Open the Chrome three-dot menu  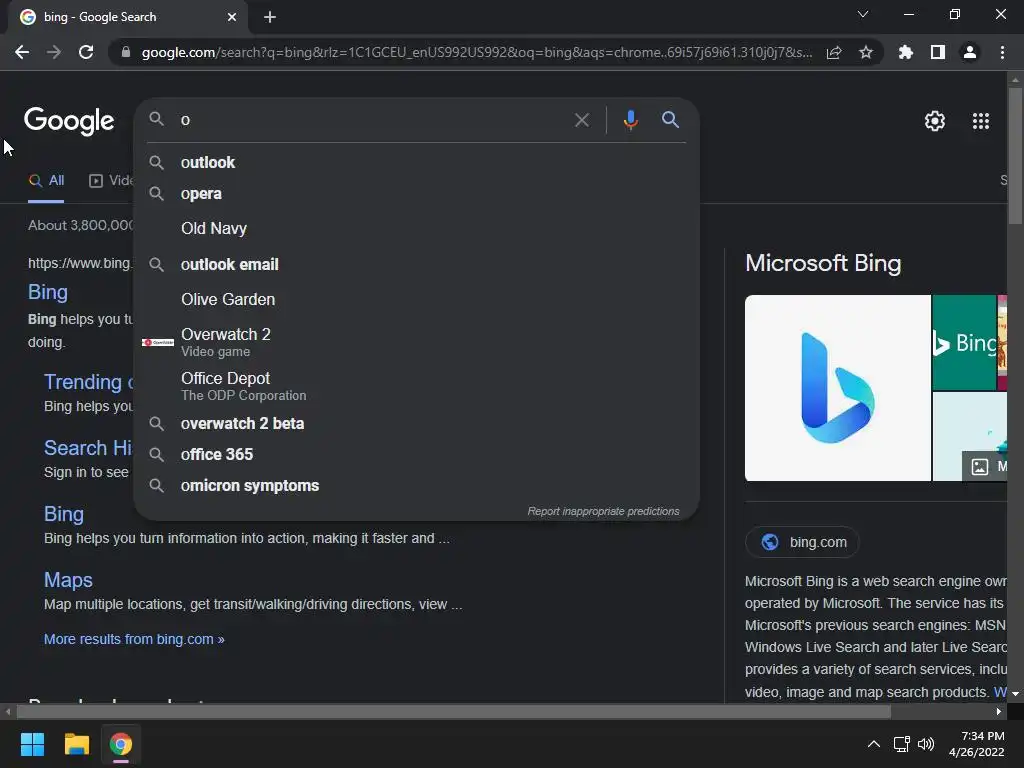1002,52
